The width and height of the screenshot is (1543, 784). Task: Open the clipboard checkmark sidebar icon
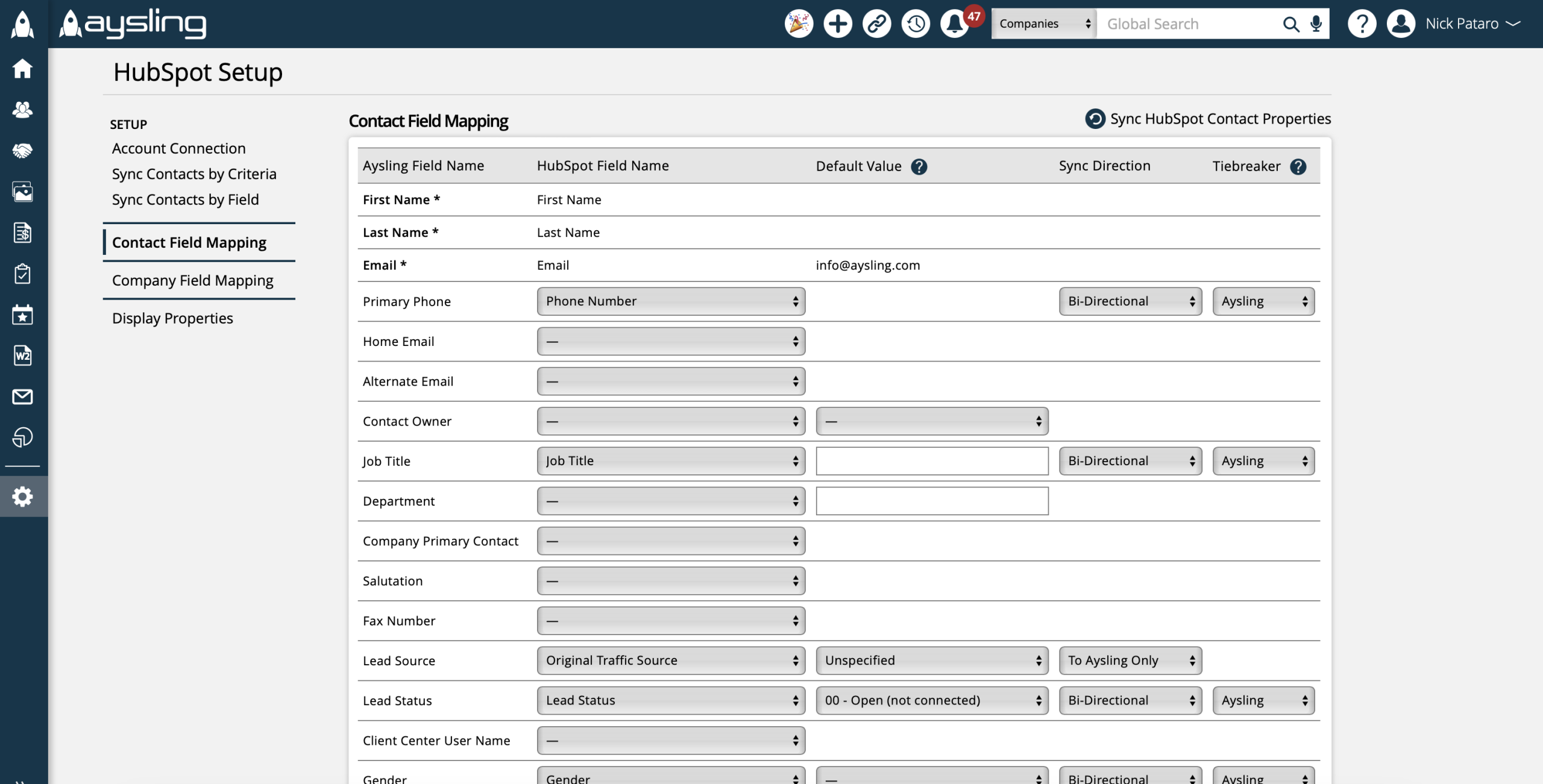click(x=22, y=274)
